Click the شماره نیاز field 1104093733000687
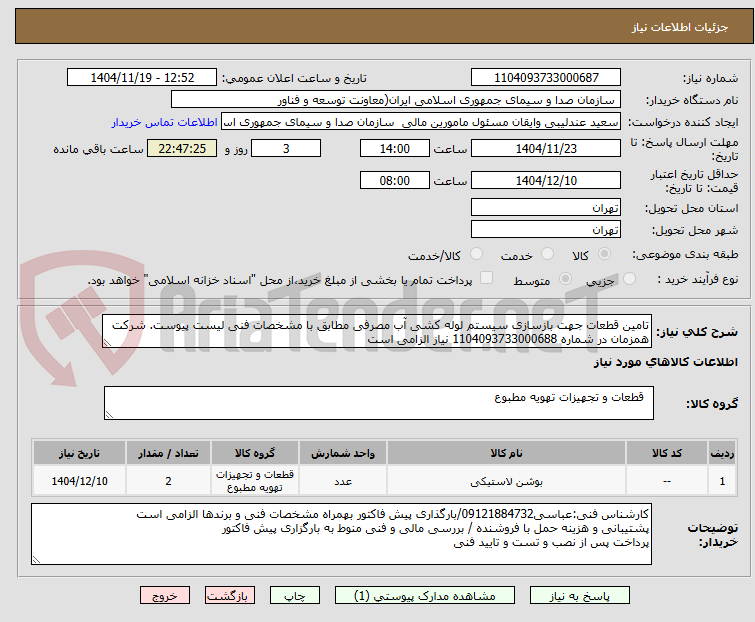The image size is (755, 622). coord(546,78)
